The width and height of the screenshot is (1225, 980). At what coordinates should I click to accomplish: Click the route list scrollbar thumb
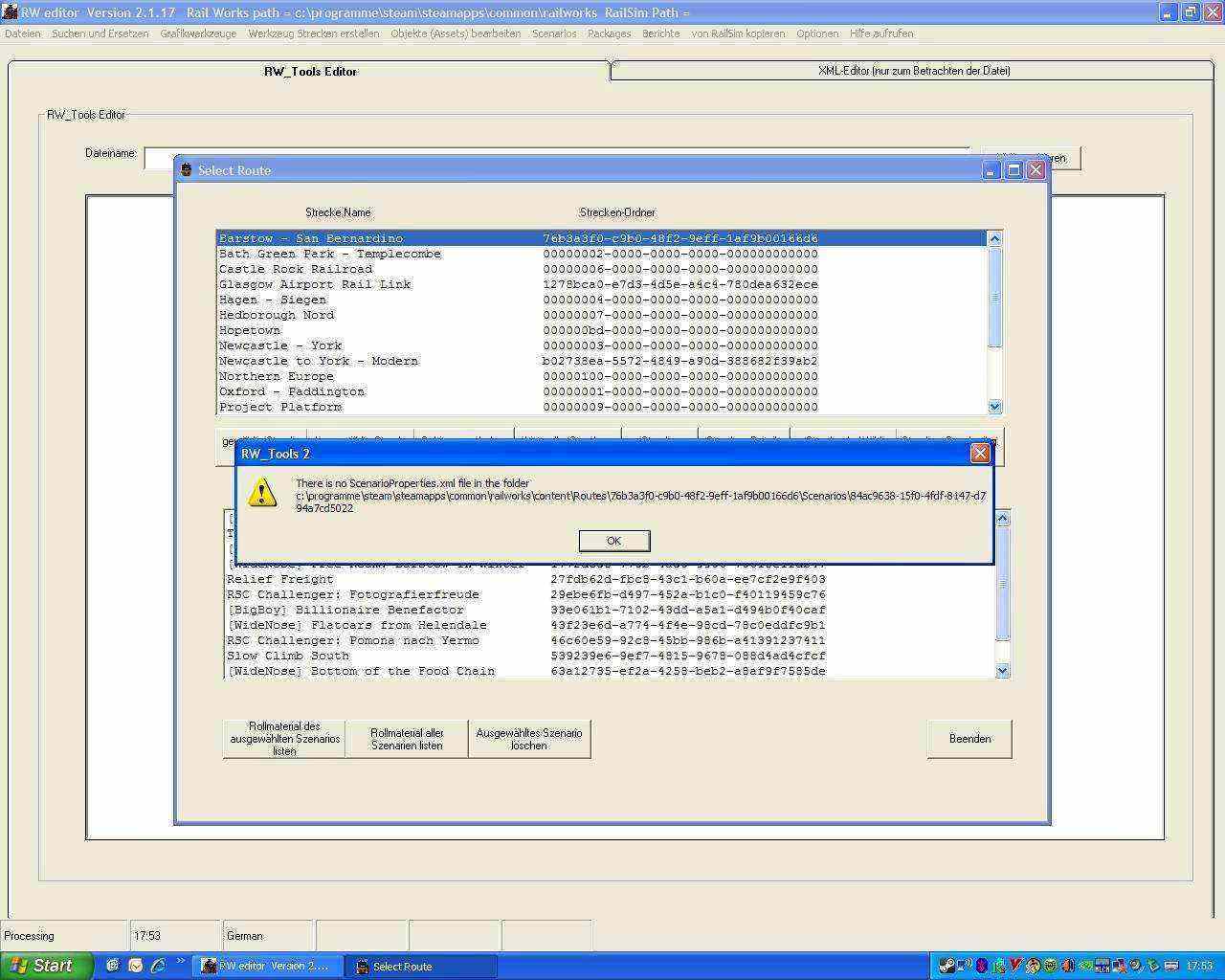coord(994,297)
